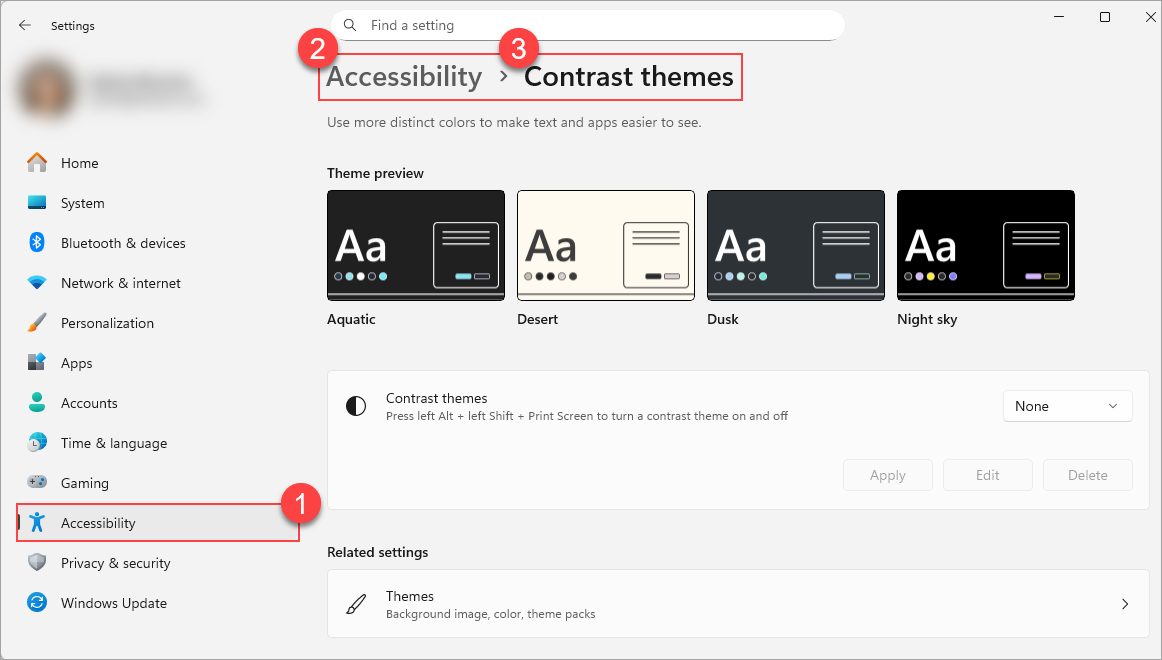Click the Find a setting search box
The image size is (1162, 660).
[587, 25]
